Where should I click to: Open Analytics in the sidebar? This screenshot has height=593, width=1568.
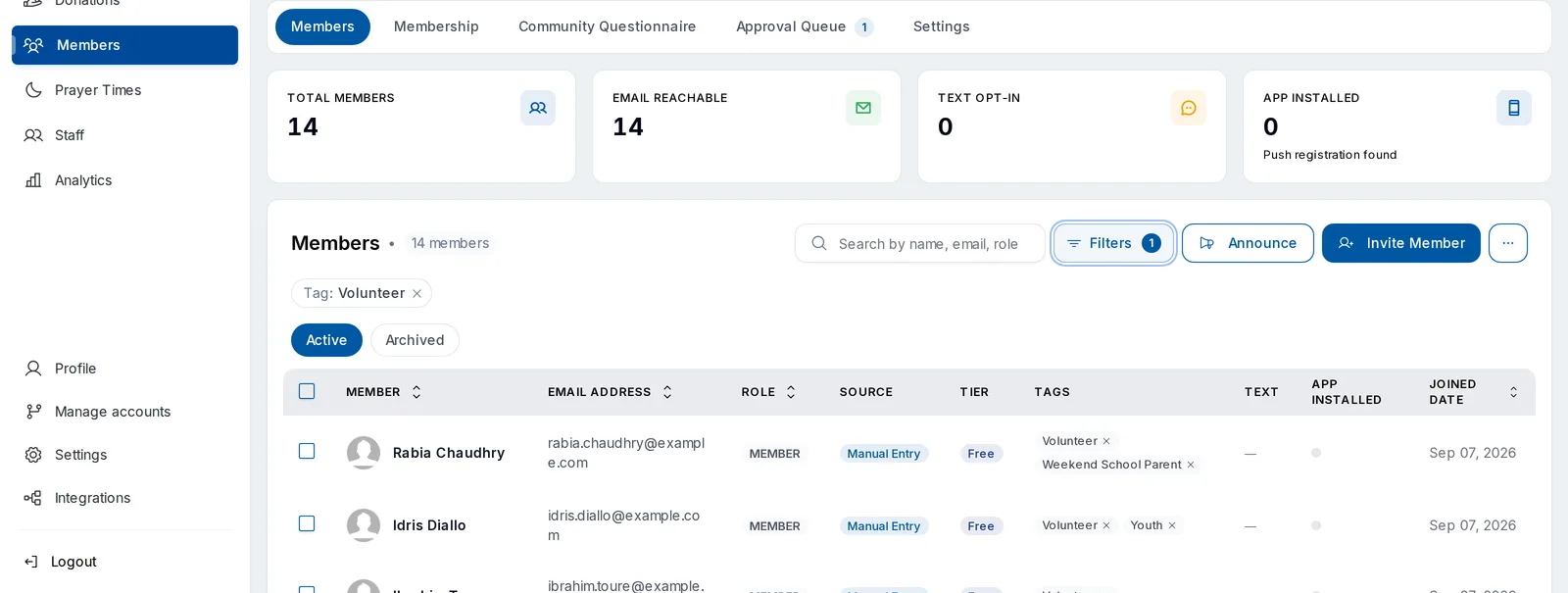[x=124, y=180]
